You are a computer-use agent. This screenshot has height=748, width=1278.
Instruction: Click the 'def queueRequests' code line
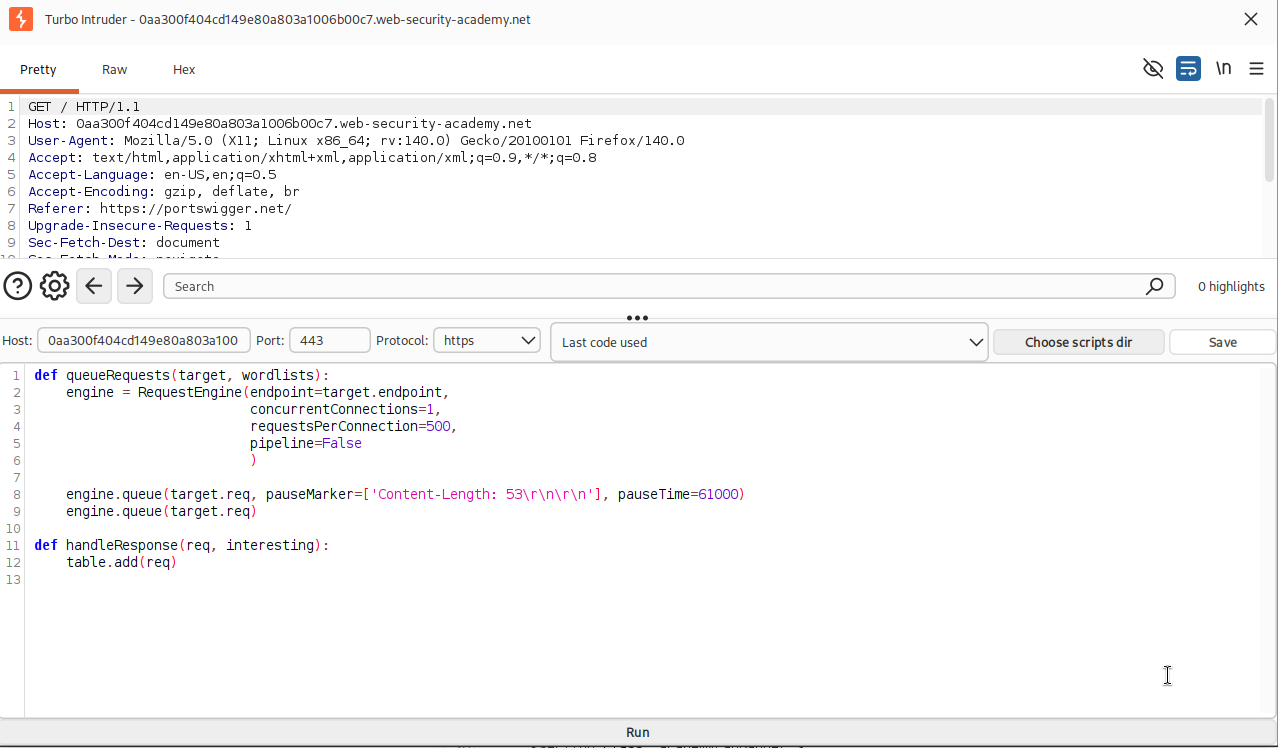coord(182,376)
